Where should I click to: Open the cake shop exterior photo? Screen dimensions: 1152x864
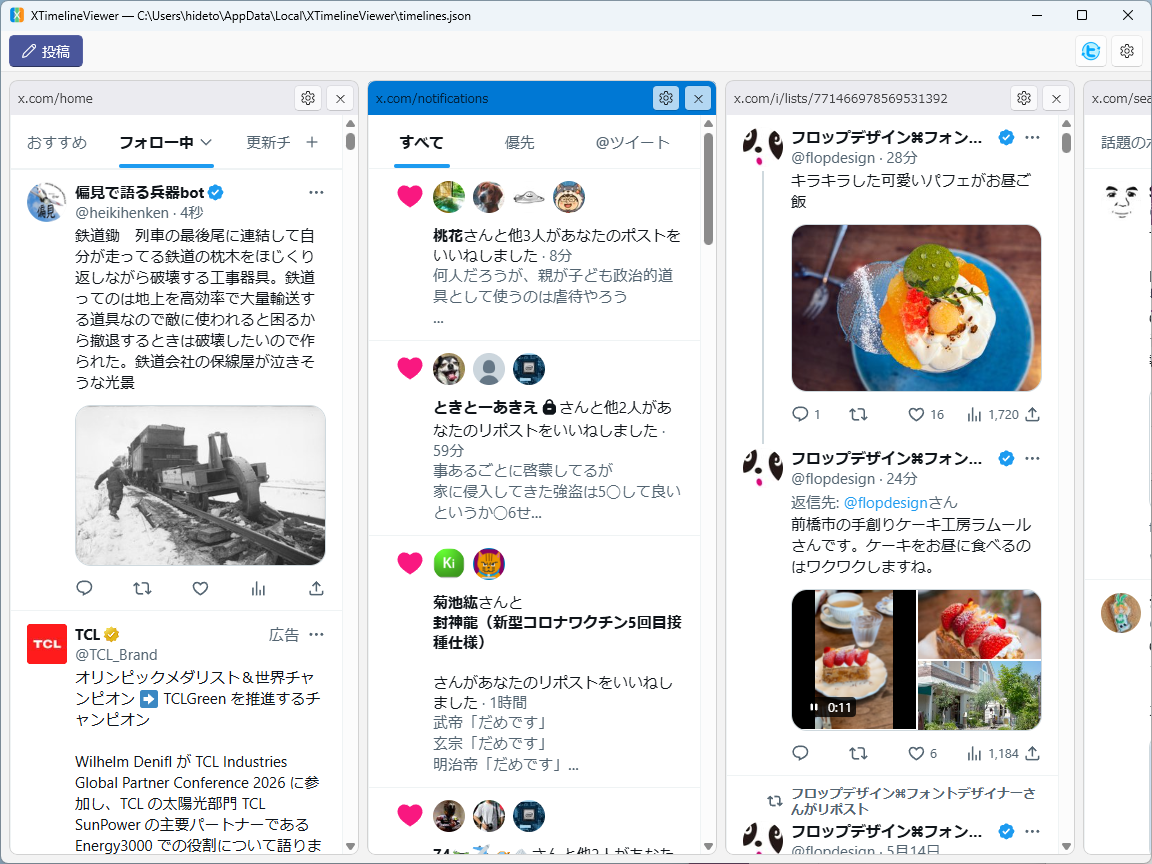979,695
